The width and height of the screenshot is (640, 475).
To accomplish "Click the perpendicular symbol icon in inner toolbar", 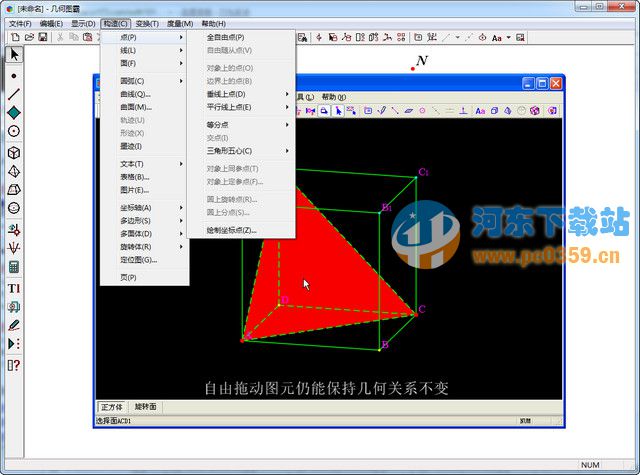I will (x=463, y=111).
